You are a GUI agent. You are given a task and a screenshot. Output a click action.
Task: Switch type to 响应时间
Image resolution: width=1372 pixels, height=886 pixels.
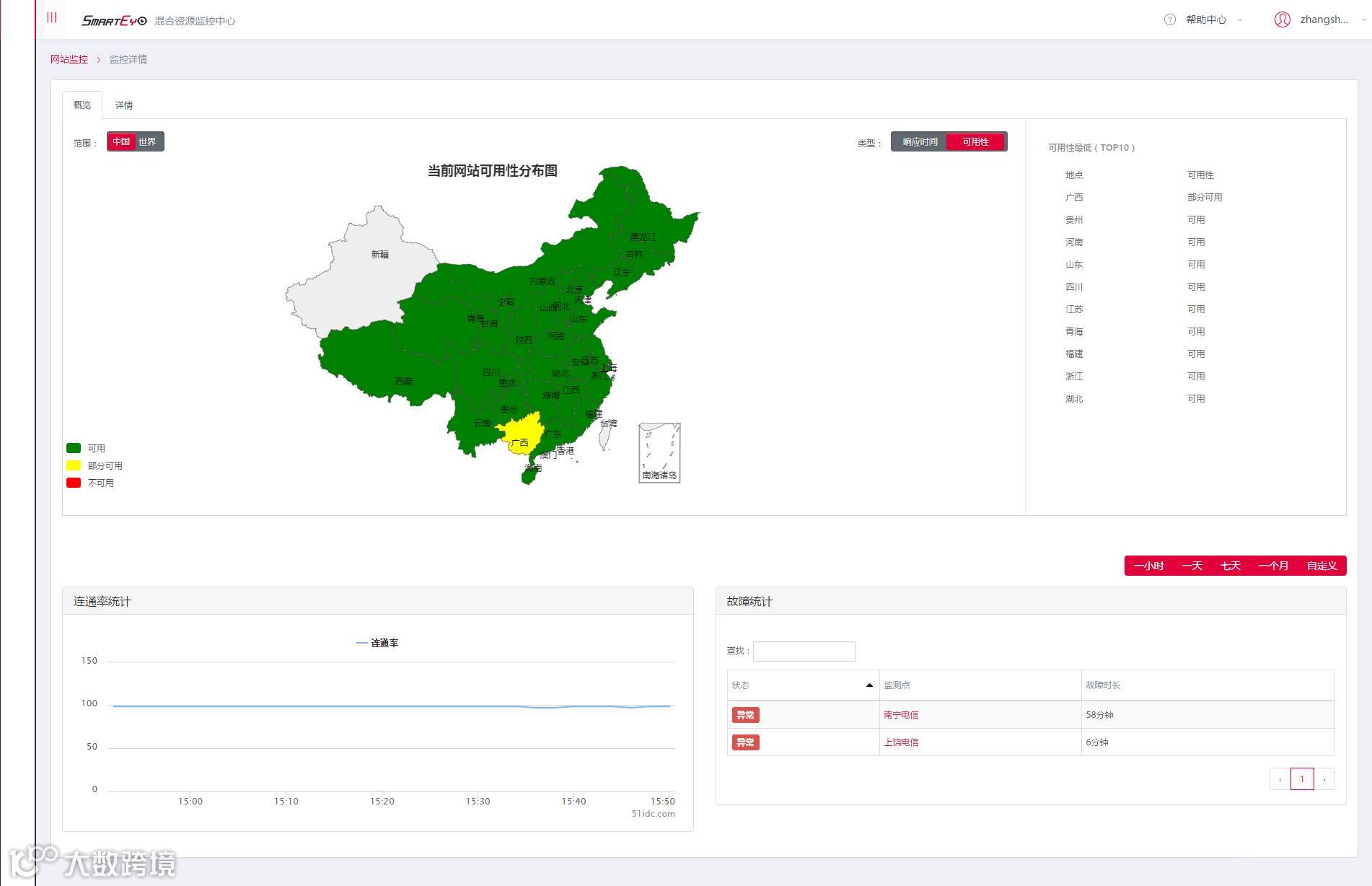[x=920, y=142]
